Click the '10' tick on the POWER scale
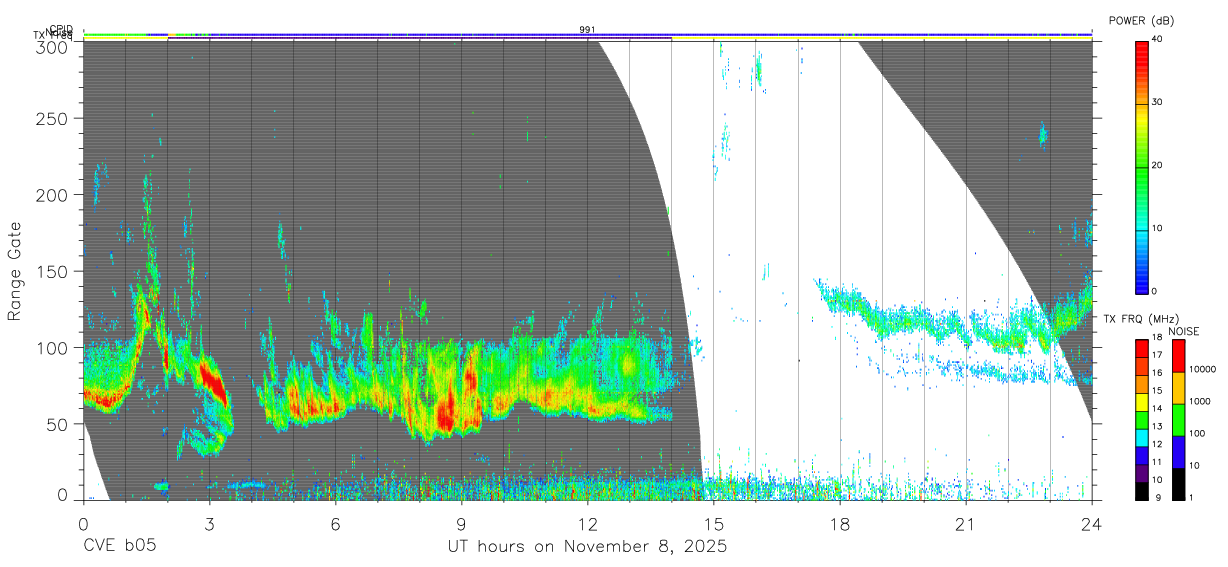The height and width of the screenshot is (567, 1228). (x=1157, y=229)
